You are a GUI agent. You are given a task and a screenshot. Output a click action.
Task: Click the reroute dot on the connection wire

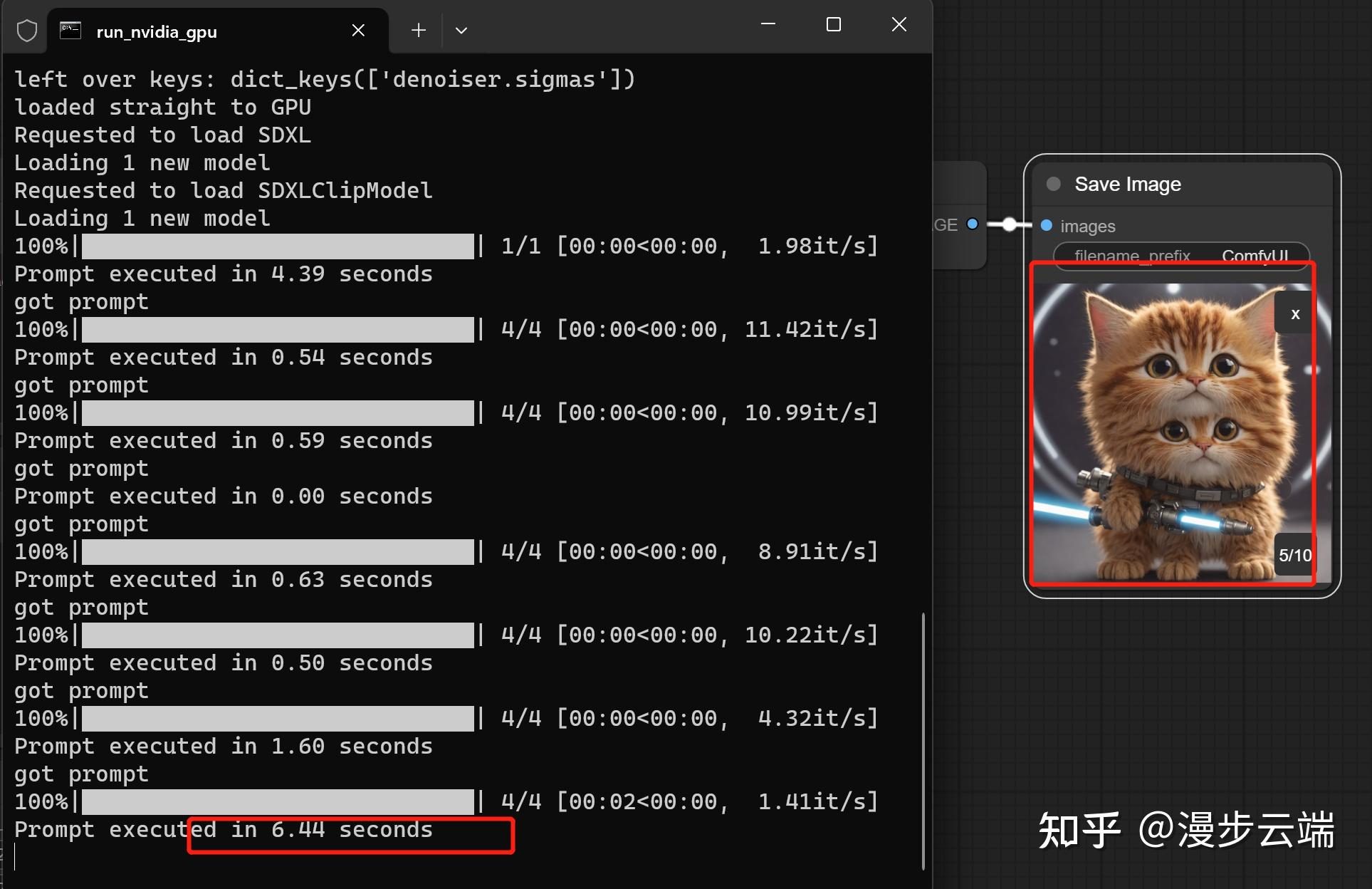[1009, 224]
